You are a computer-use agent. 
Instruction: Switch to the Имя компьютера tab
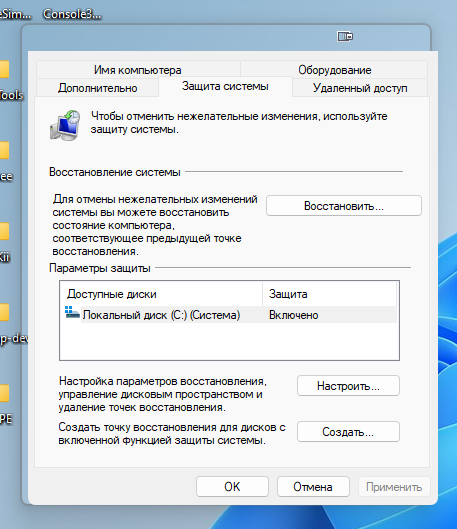pos(138,70)
